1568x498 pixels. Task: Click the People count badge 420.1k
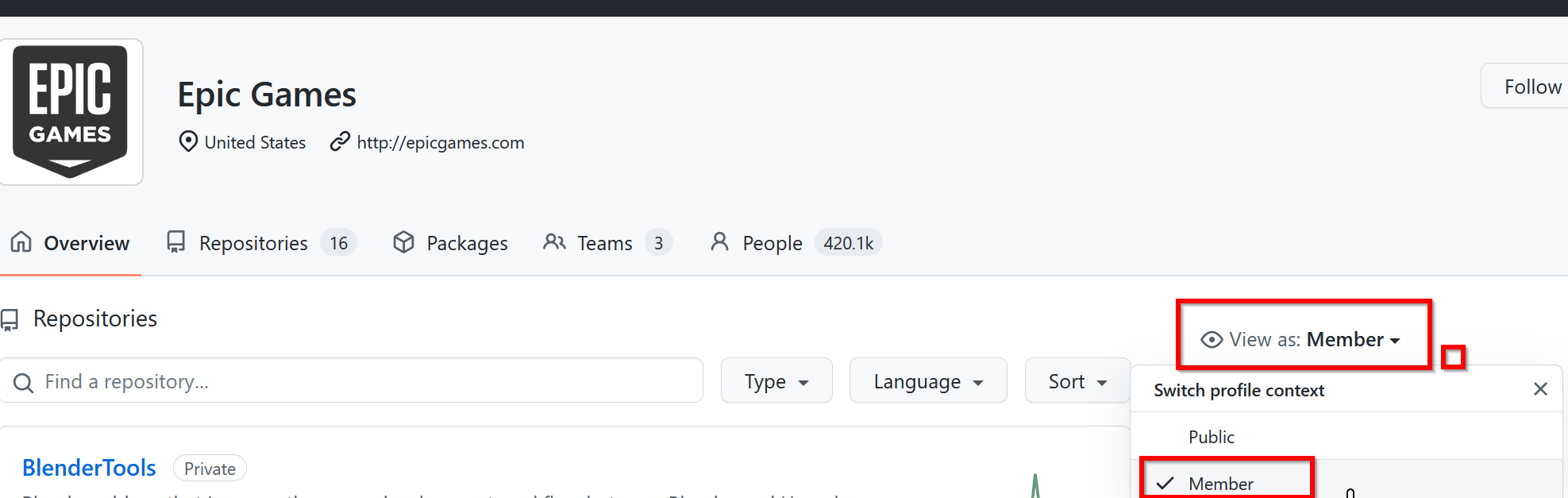(849, 242)
